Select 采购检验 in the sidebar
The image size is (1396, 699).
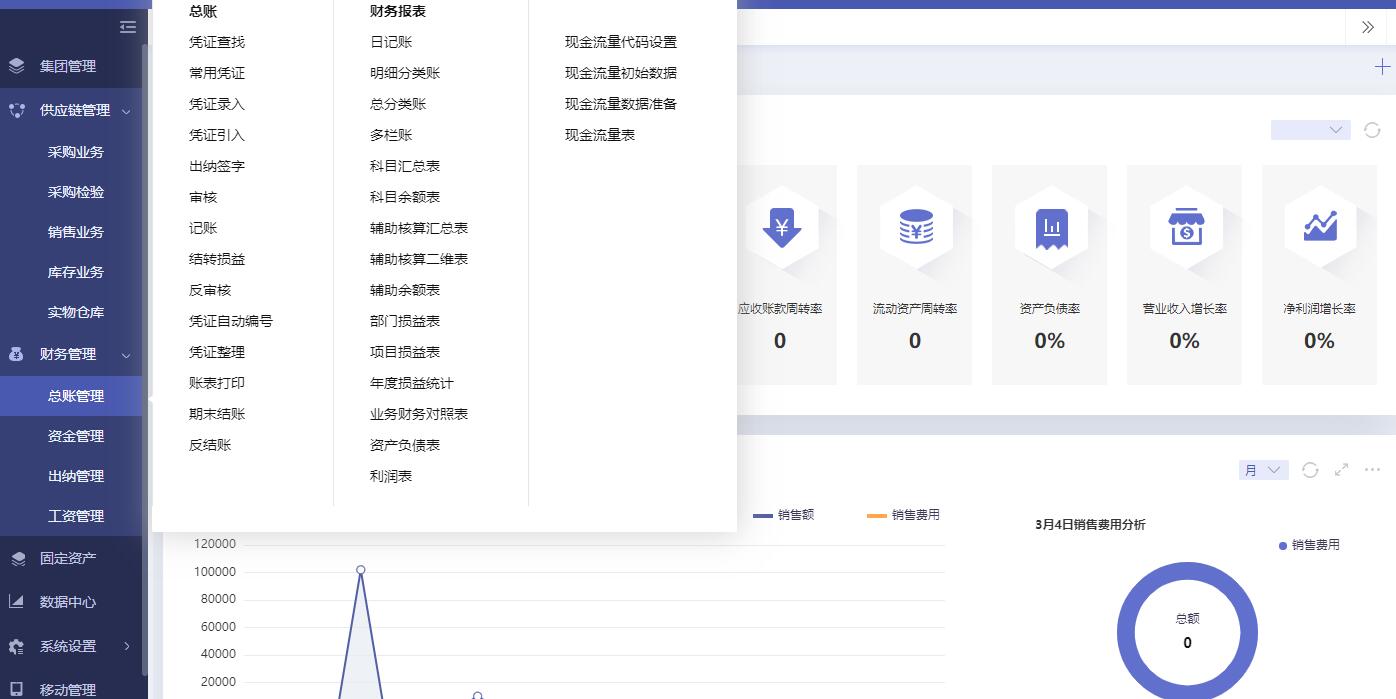[74, 192]
